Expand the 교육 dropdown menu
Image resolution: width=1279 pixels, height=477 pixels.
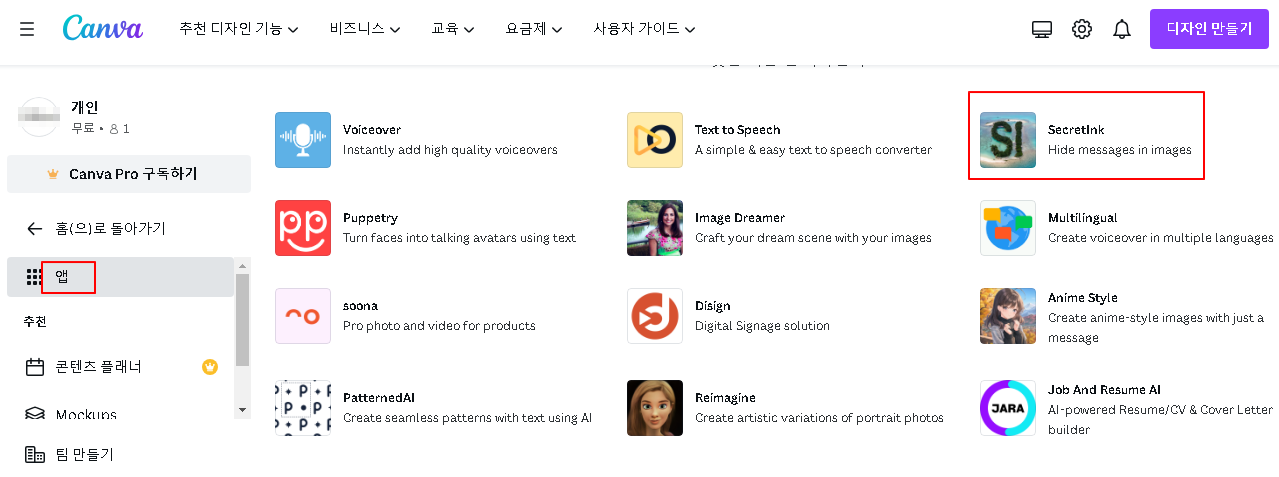[x=453, y=29]
